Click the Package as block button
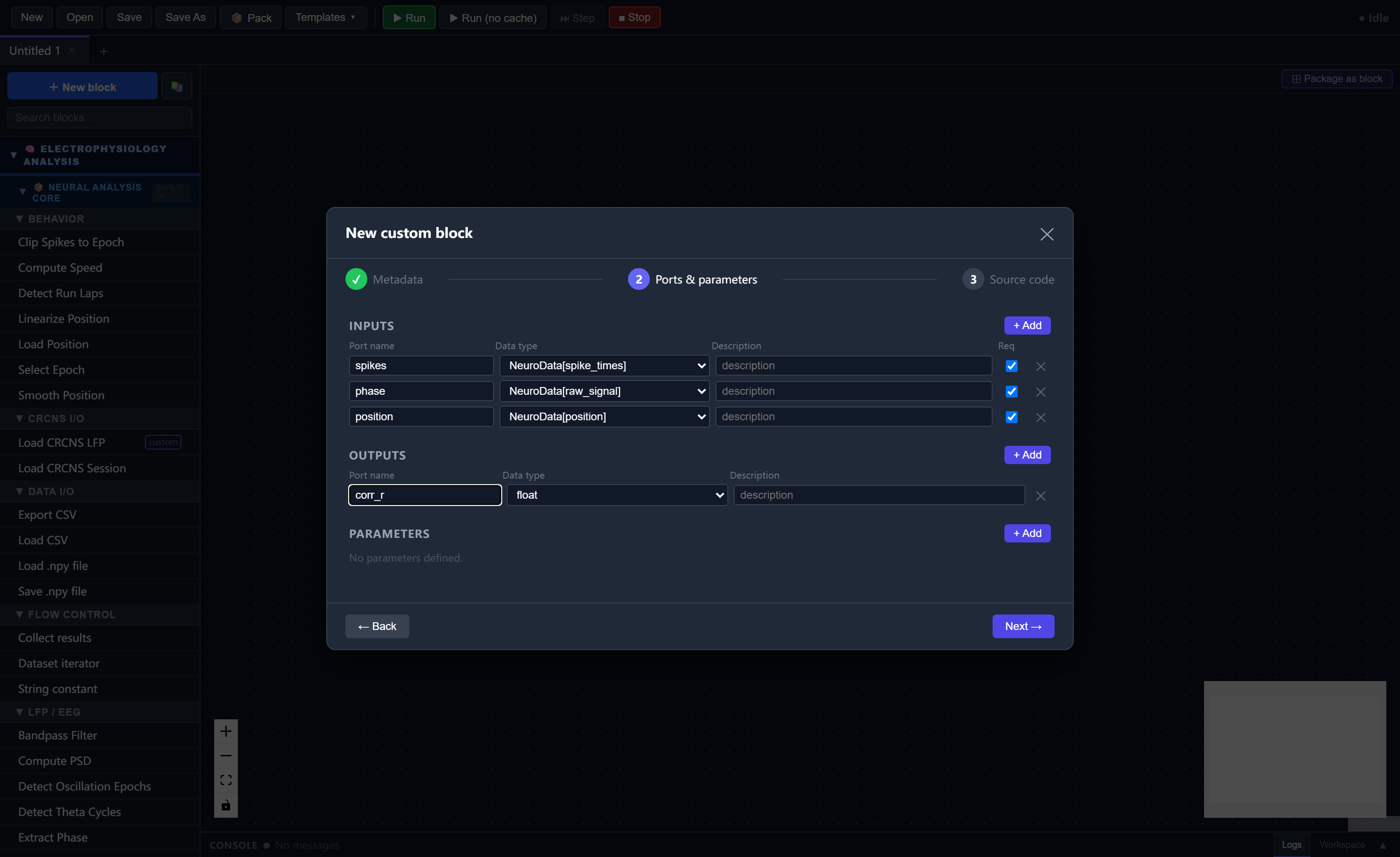The image size is (1400, 857). 1336,79
